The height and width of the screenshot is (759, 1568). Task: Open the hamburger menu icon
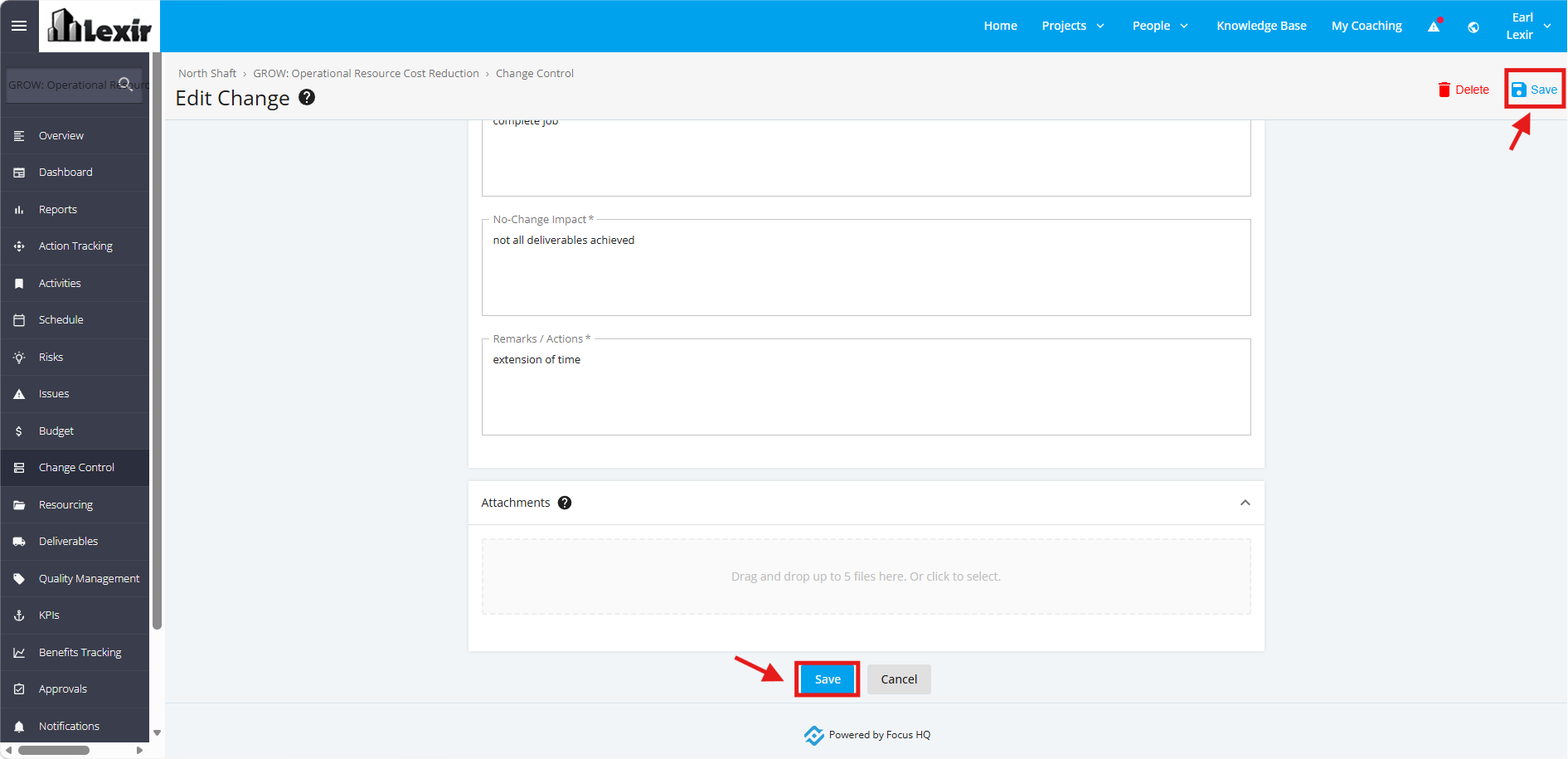tap(19, 26)
